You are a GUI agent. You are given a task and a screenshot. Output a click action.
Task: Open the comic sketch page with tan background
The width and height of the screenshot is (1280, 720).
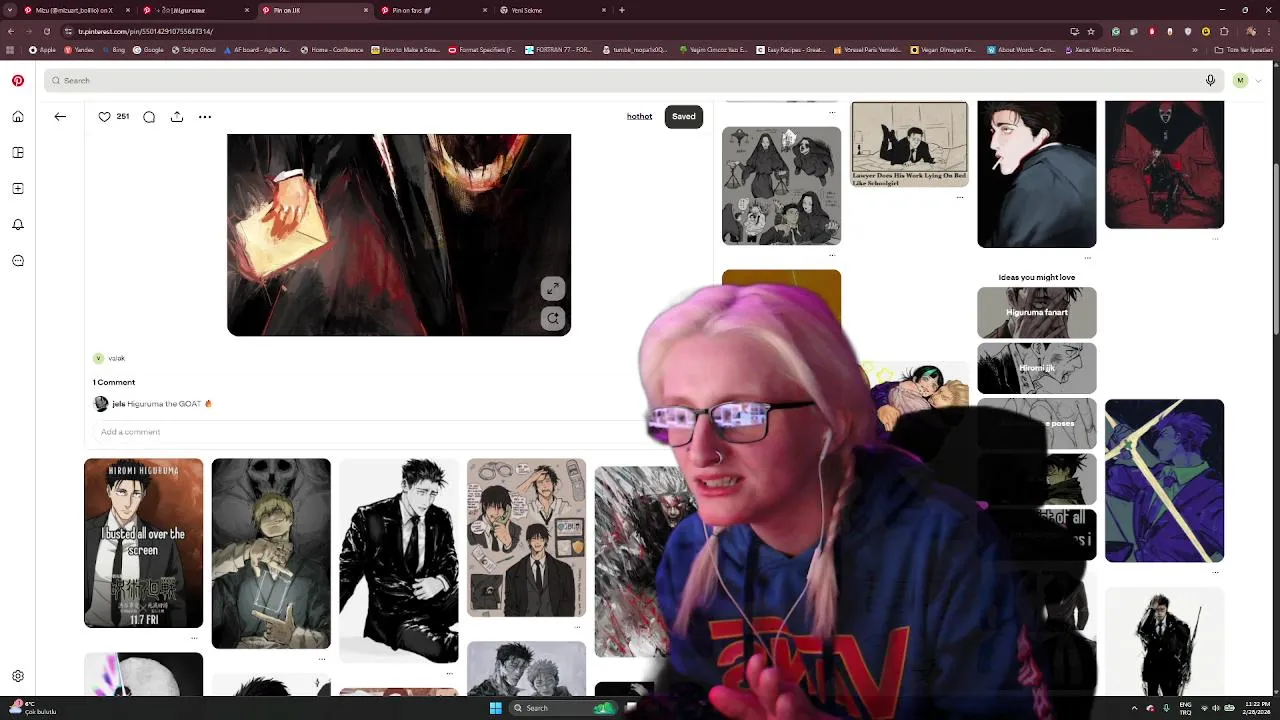coord(526,538)
